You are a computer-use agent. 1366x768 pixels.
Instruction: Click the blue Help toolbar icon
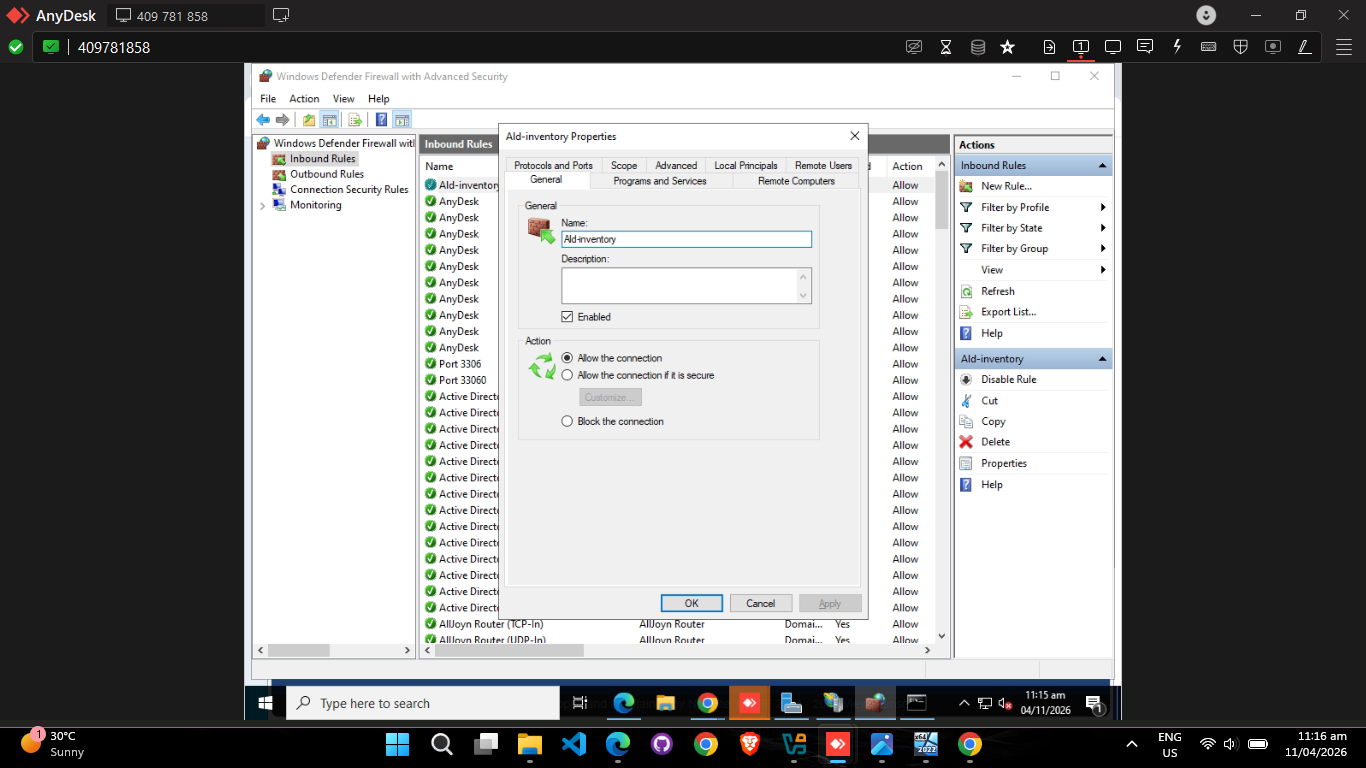381,120
